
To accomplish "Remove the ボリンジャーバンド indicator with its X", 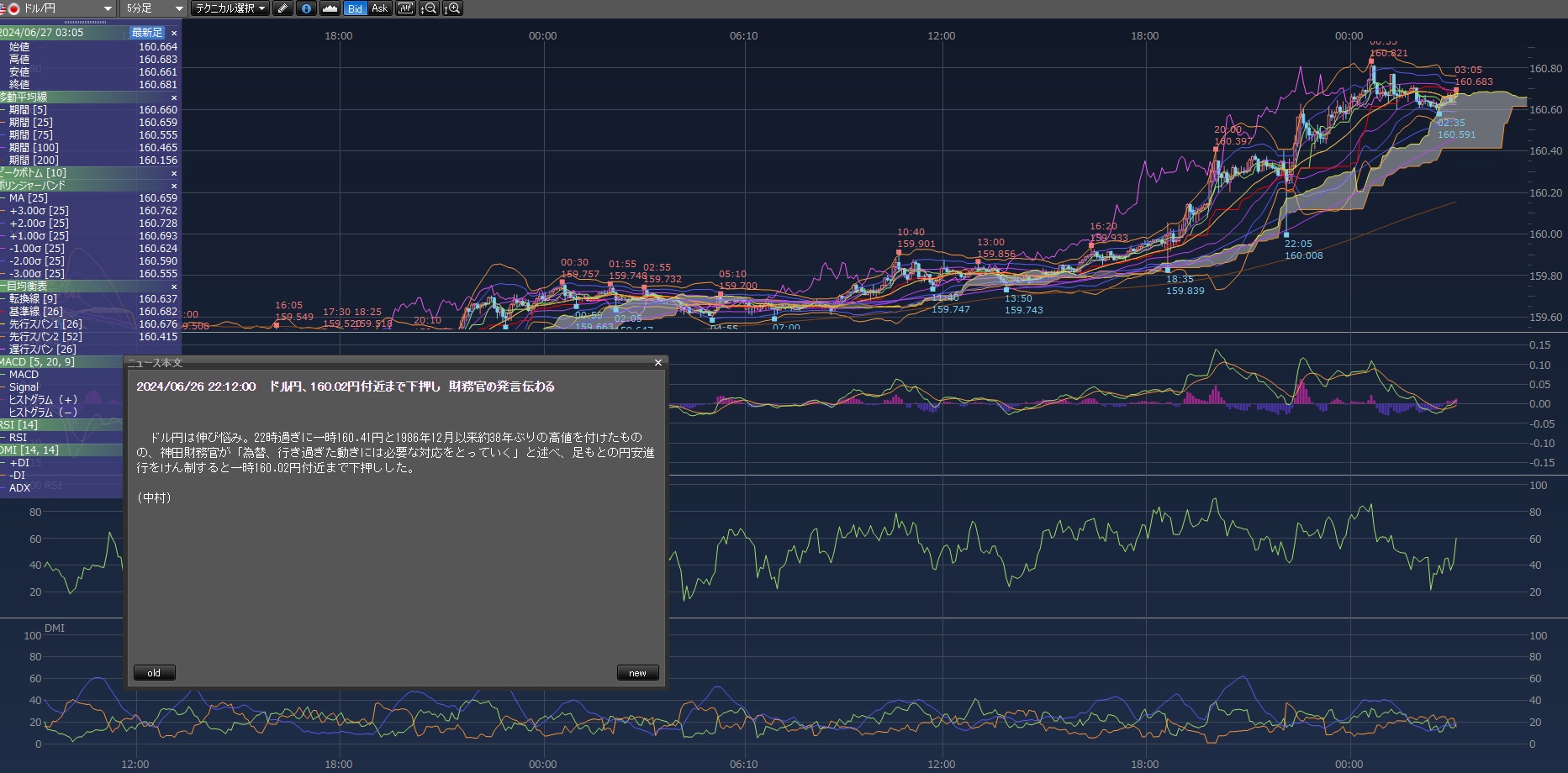I will pos(174,186).
